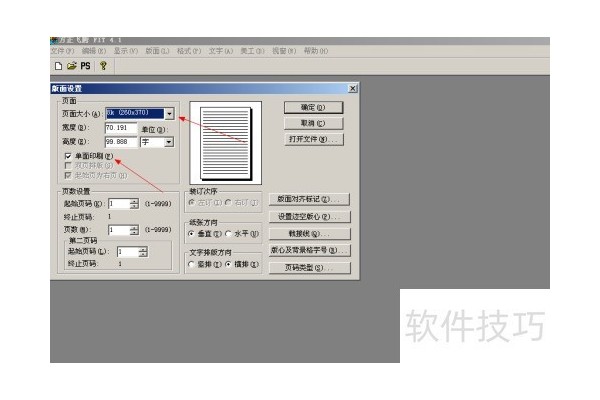Image resolution: width=600 pixels, height=400 pixels.
Task: Select 水平 paper orientation
Action: [228, 233]
